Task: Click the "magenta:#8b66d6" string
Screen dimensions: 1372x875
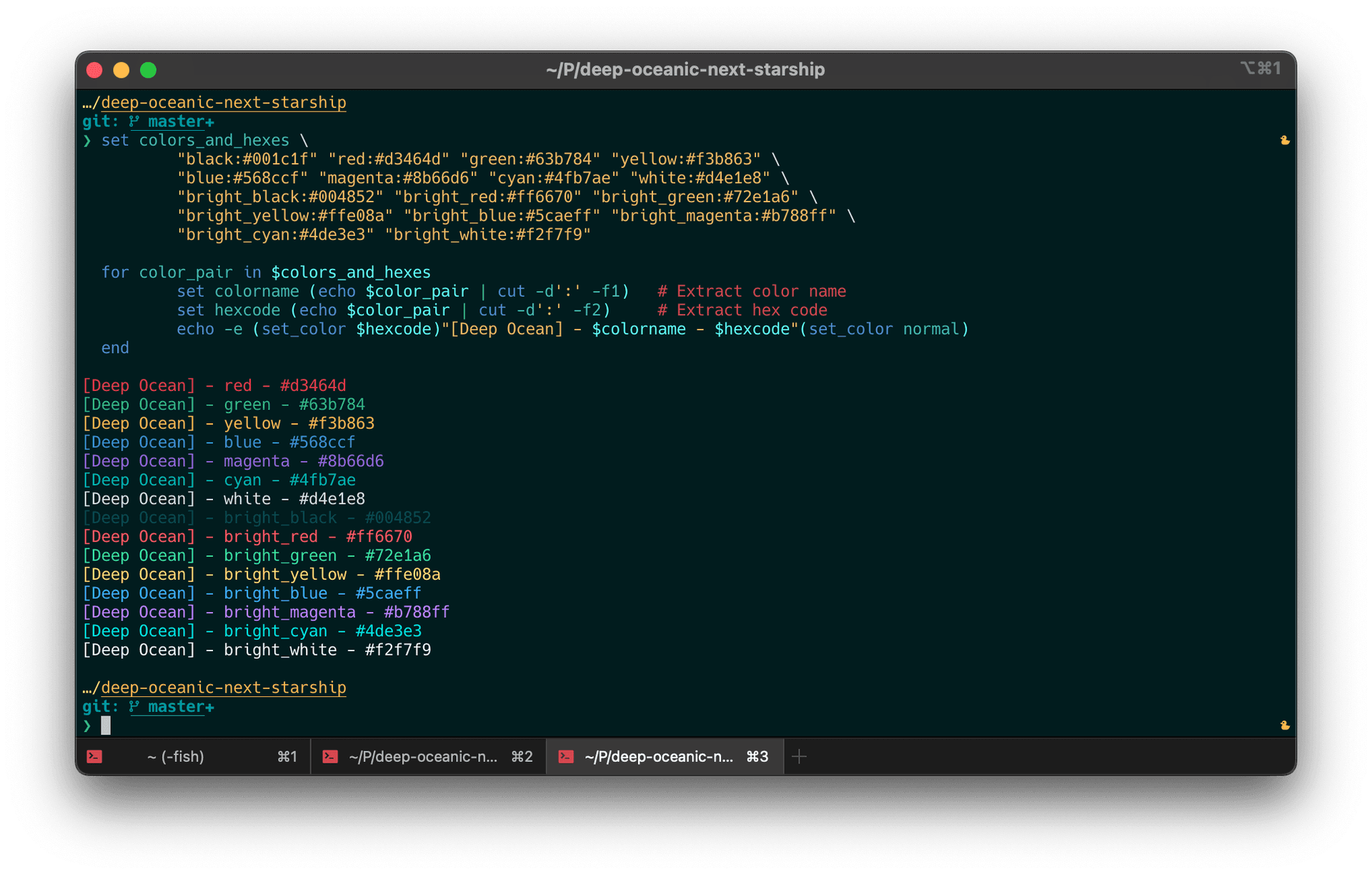Action: point(398,178)
